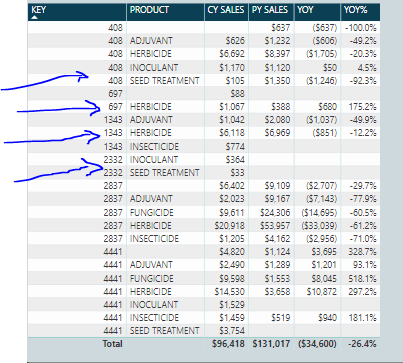Image resolution: width=403 pixels, height=363 pixels.
Task: Toggle the sort arrow under KEY
Action: [34, 17]
